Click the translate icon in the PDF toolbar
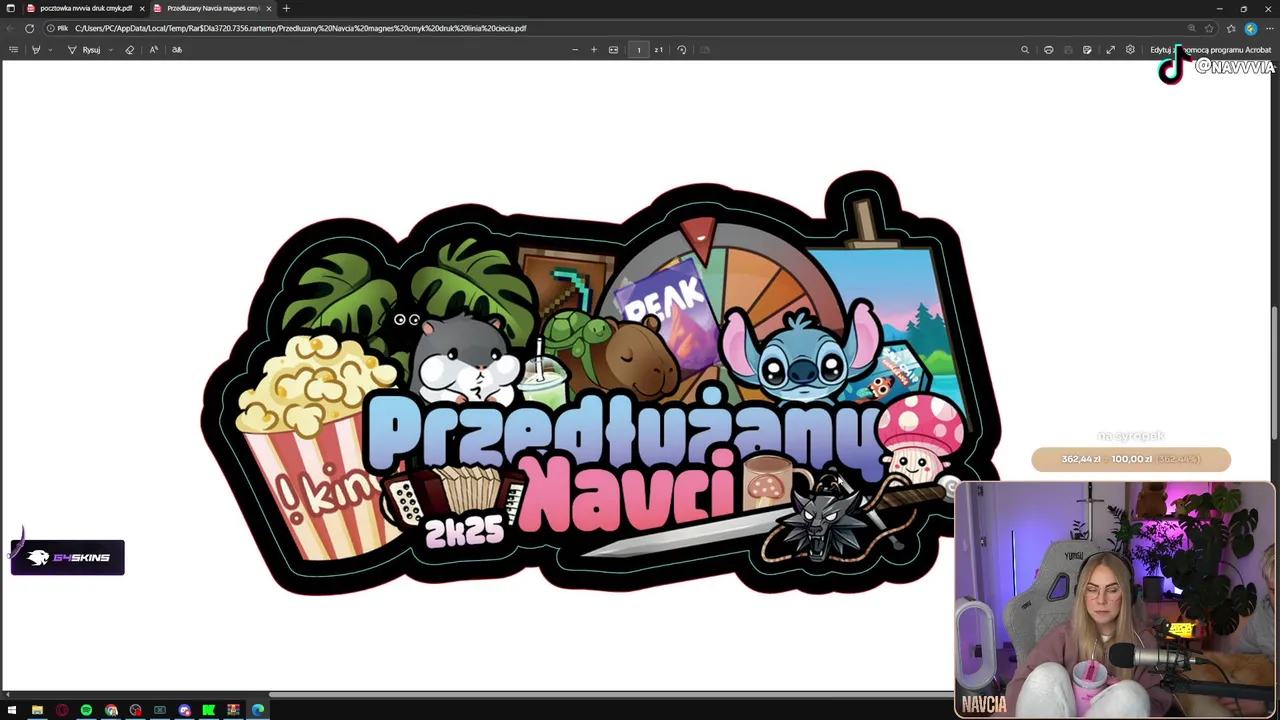The width and height of the screenshot is (1280, 720). (x=177, y=49)
